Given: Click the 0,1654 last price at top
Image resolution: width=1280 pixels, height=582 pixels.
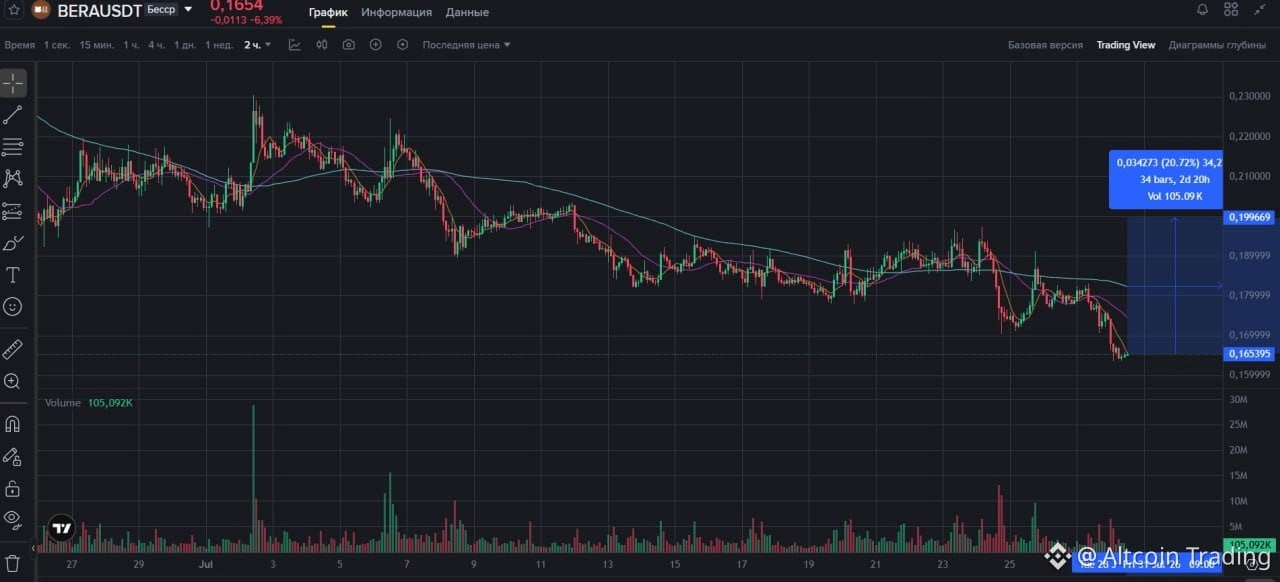Looking at the screenshot, I should click(x=236, y=6).
